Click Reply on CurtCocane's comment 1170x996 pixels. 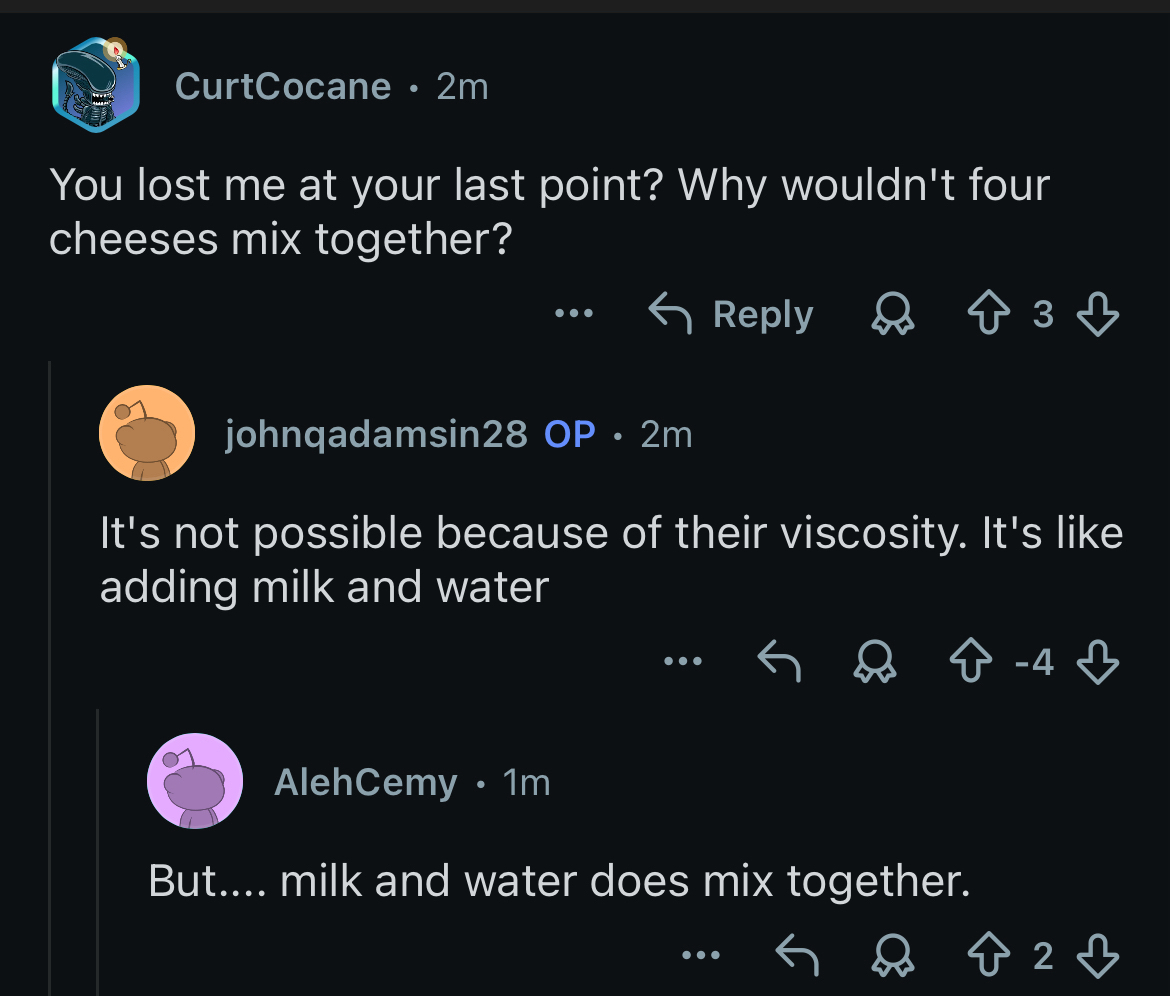pyautogui.click(x=732, y=315)
